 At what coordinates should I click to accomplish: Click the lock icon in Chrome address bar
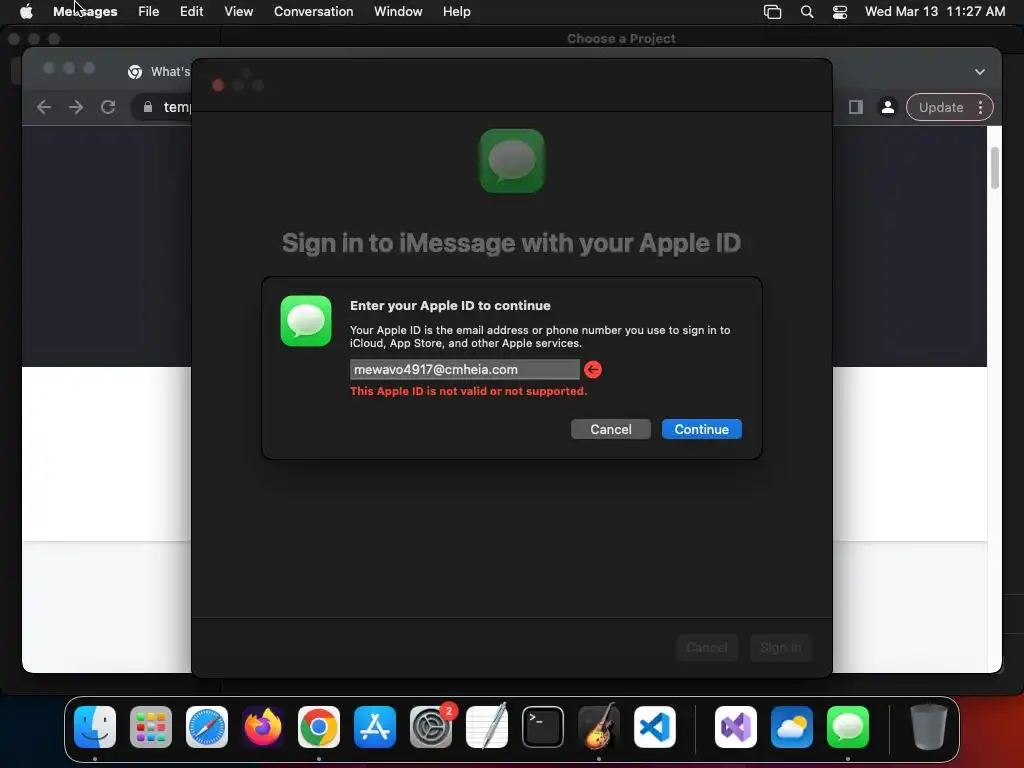tap(148, 107)
